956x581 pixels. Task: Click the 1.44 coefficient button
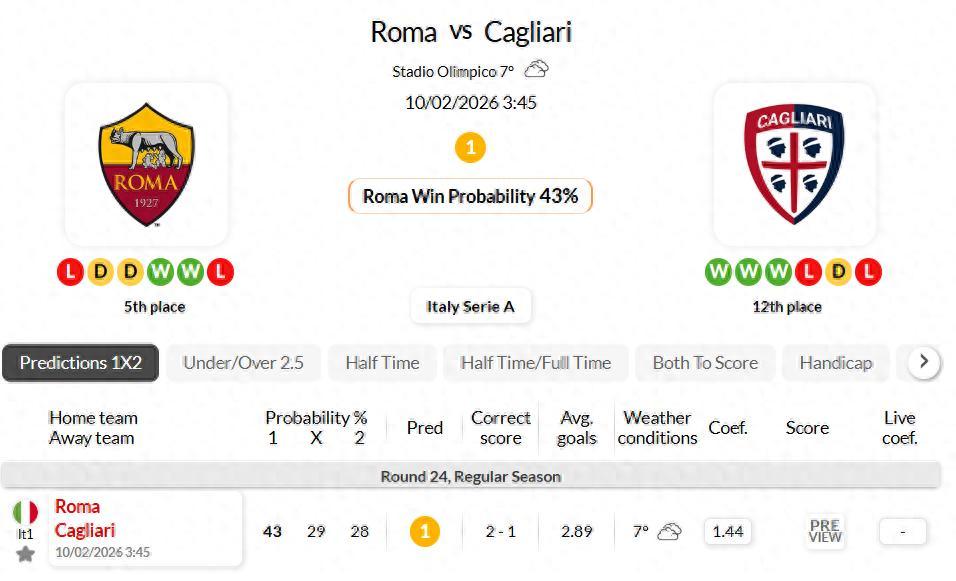pos(727,531)
